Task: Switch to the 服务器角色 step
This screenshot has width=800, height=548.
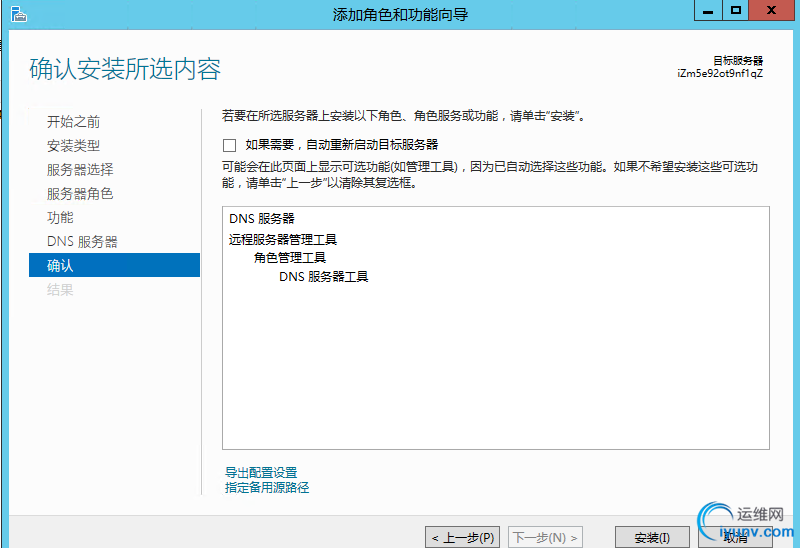Action: [x=80, y=193]
